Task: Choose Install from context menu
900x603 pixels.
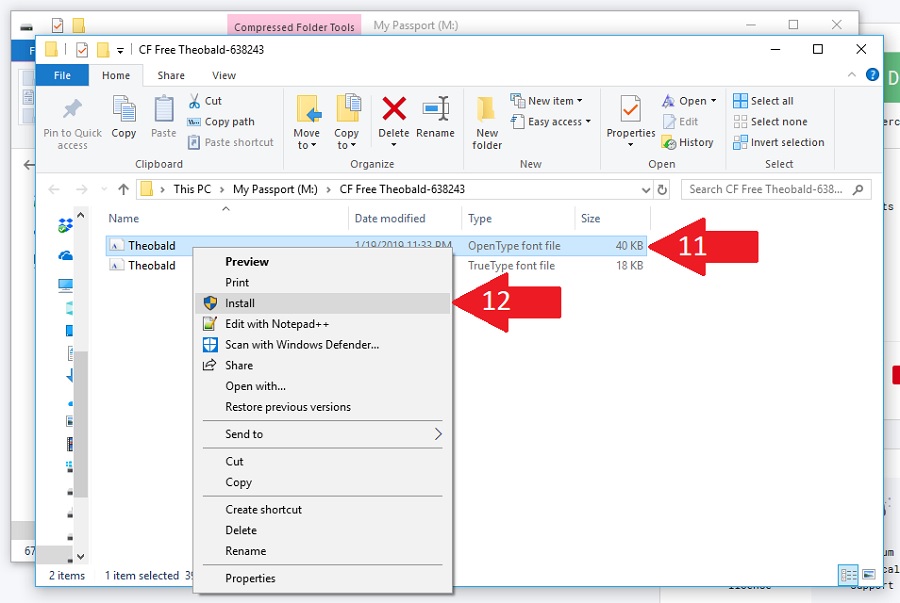Action: tap(240, 303)
